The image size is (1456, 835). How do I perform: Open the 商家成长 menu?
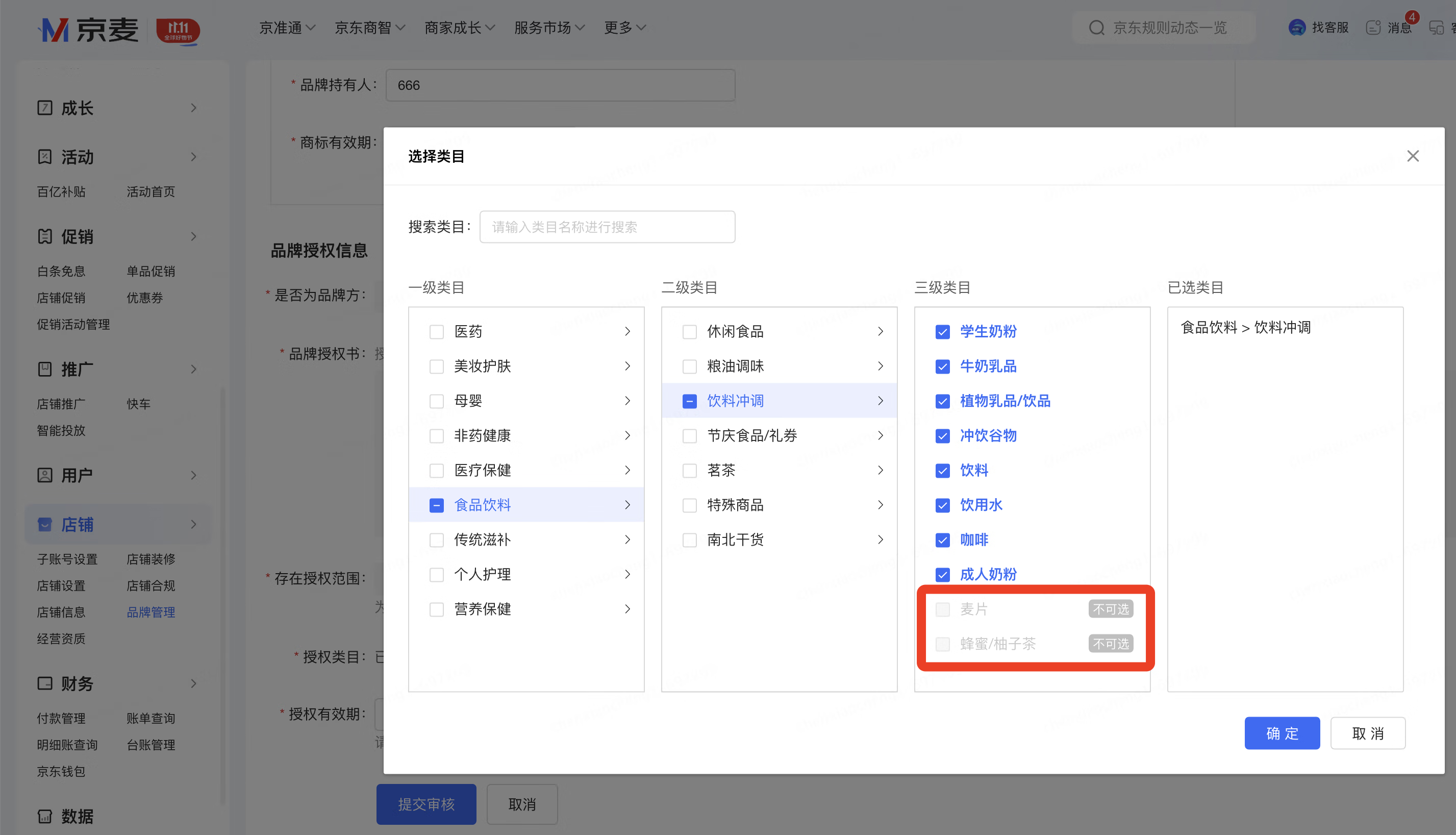click(x=459, y=28)
